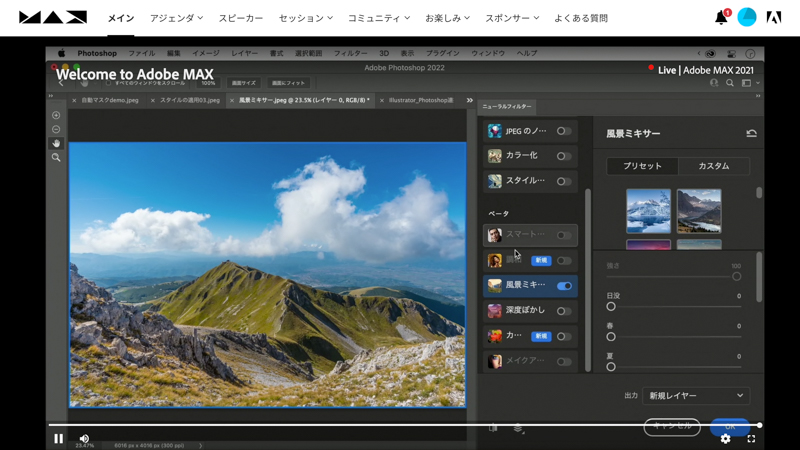Image resolution: width=800 pixels, height=450 pixels.
Task: Switch to the プリセット tab
Action: pos(642,166)
